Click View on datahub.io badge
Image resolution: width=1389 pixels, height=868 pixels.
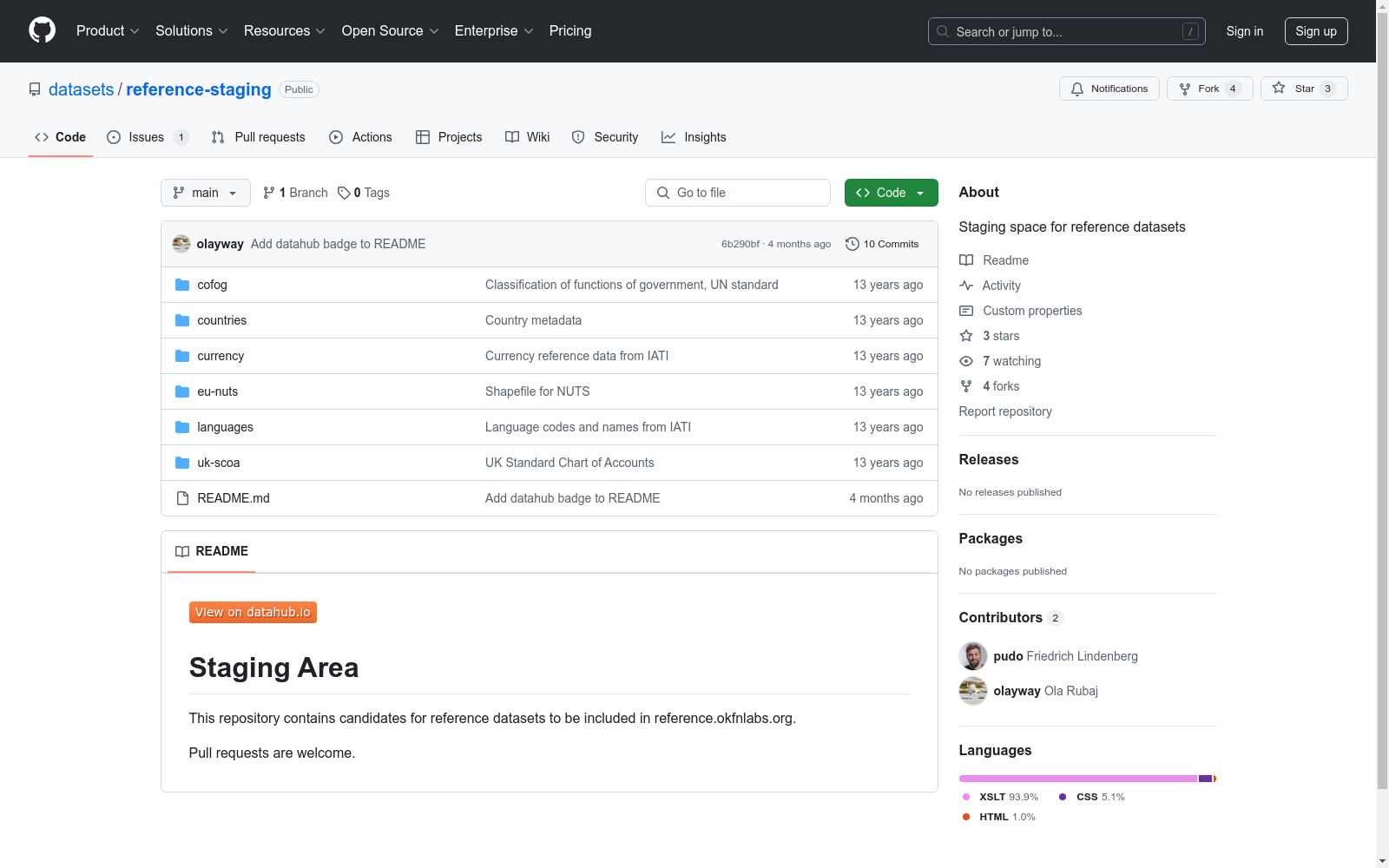(x=253, y=613)
